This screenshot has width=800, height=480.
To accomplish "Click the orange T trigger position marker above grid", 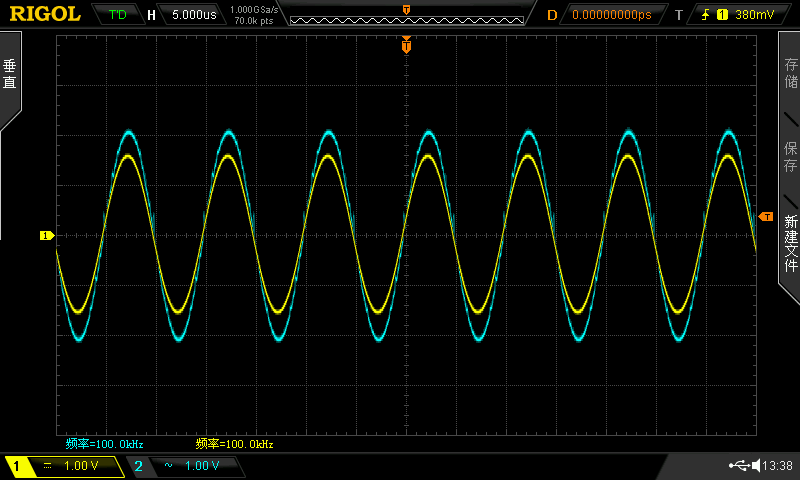I will [406, 45].
